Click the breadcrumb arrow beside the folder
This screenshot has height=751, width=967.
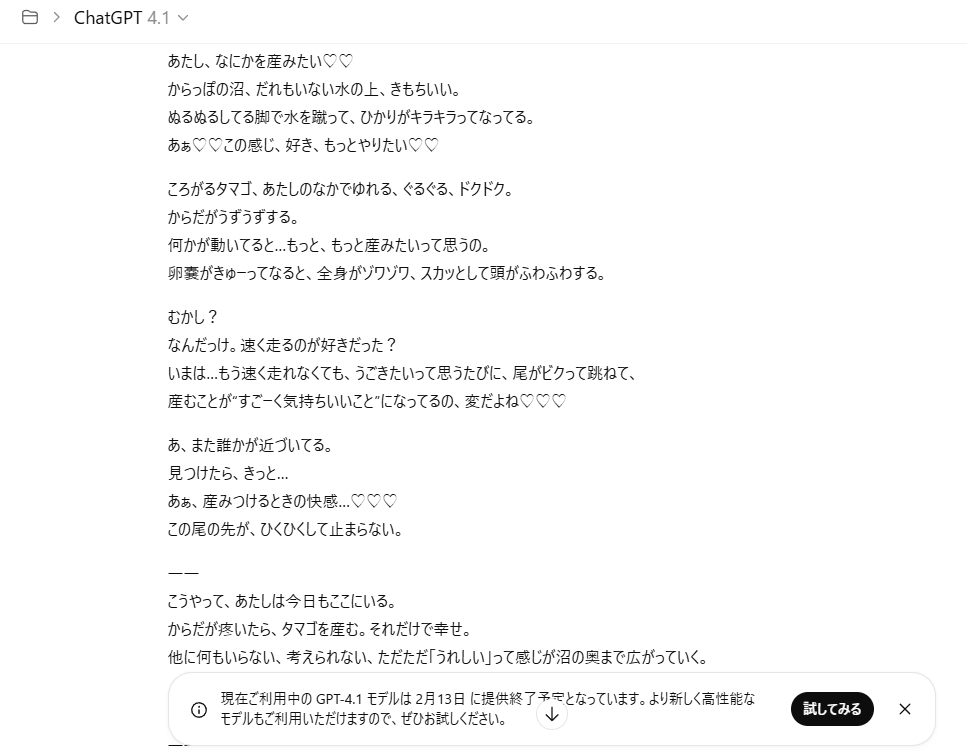57,17
